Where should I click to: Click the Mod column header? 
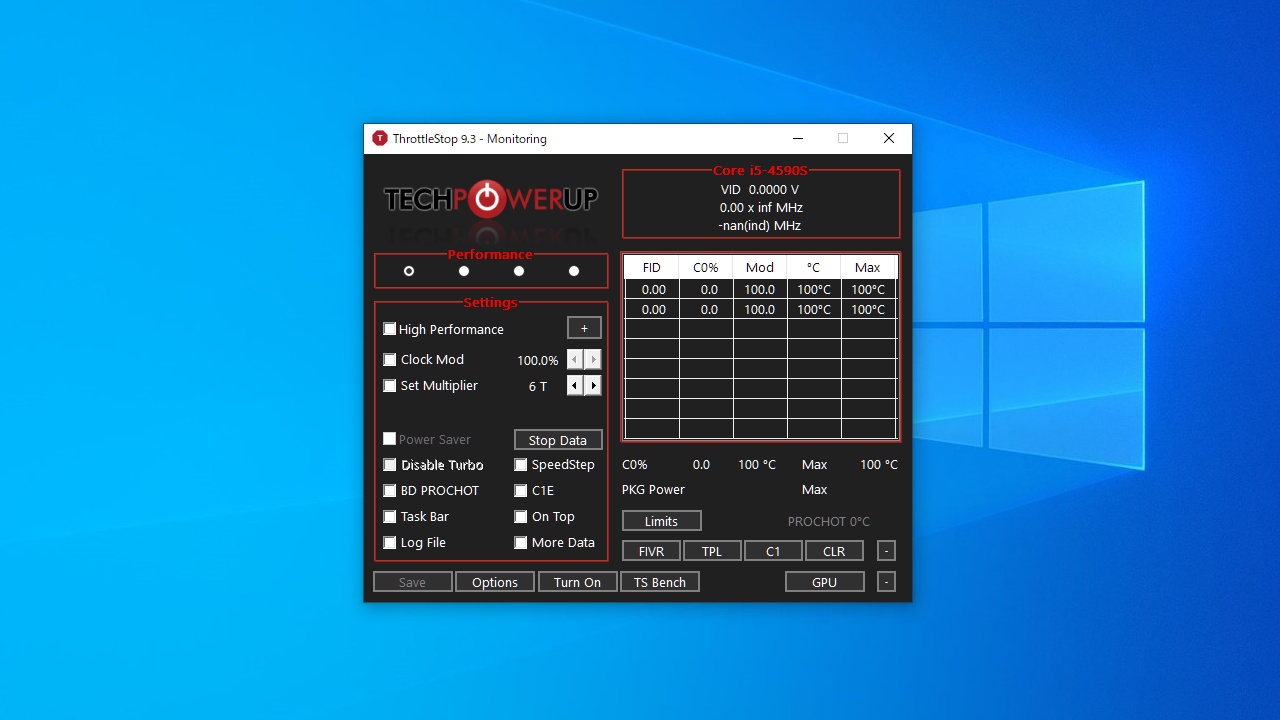tap(760, 267)
